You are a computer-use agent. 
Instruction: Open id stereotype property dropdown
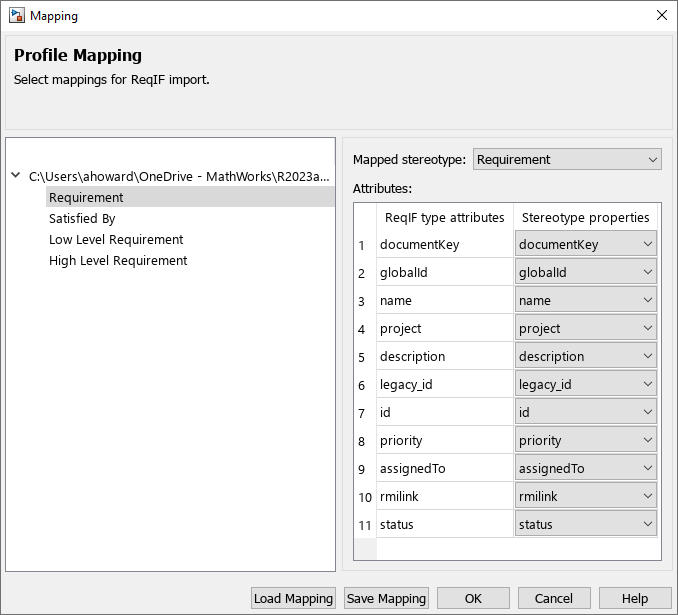(x=585, y=413)
